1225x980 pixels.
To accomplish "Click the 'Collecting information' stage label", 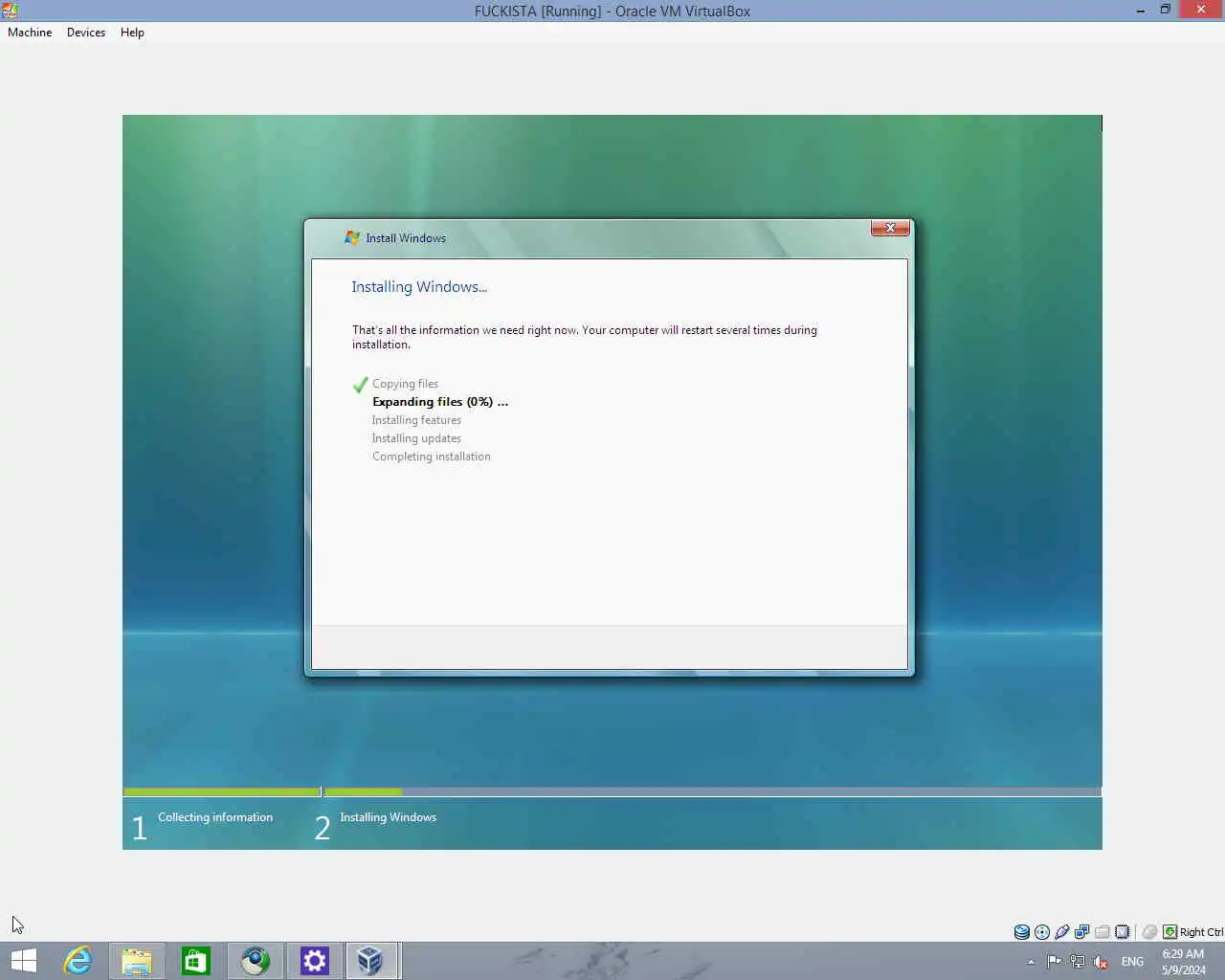I will 215,817.
